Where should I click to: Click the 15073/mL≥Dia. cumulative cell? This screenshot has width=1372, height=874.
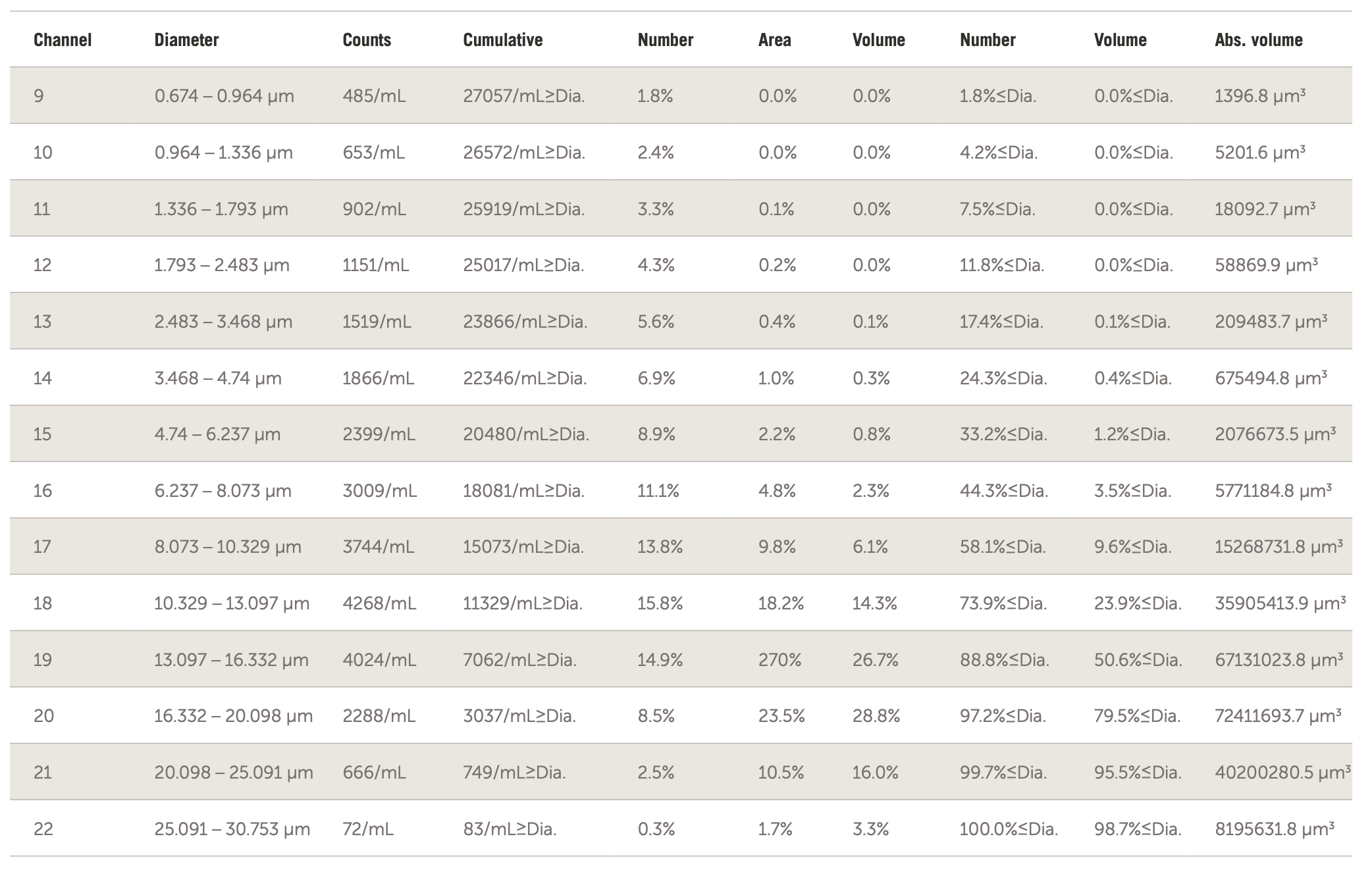[523, 547]
